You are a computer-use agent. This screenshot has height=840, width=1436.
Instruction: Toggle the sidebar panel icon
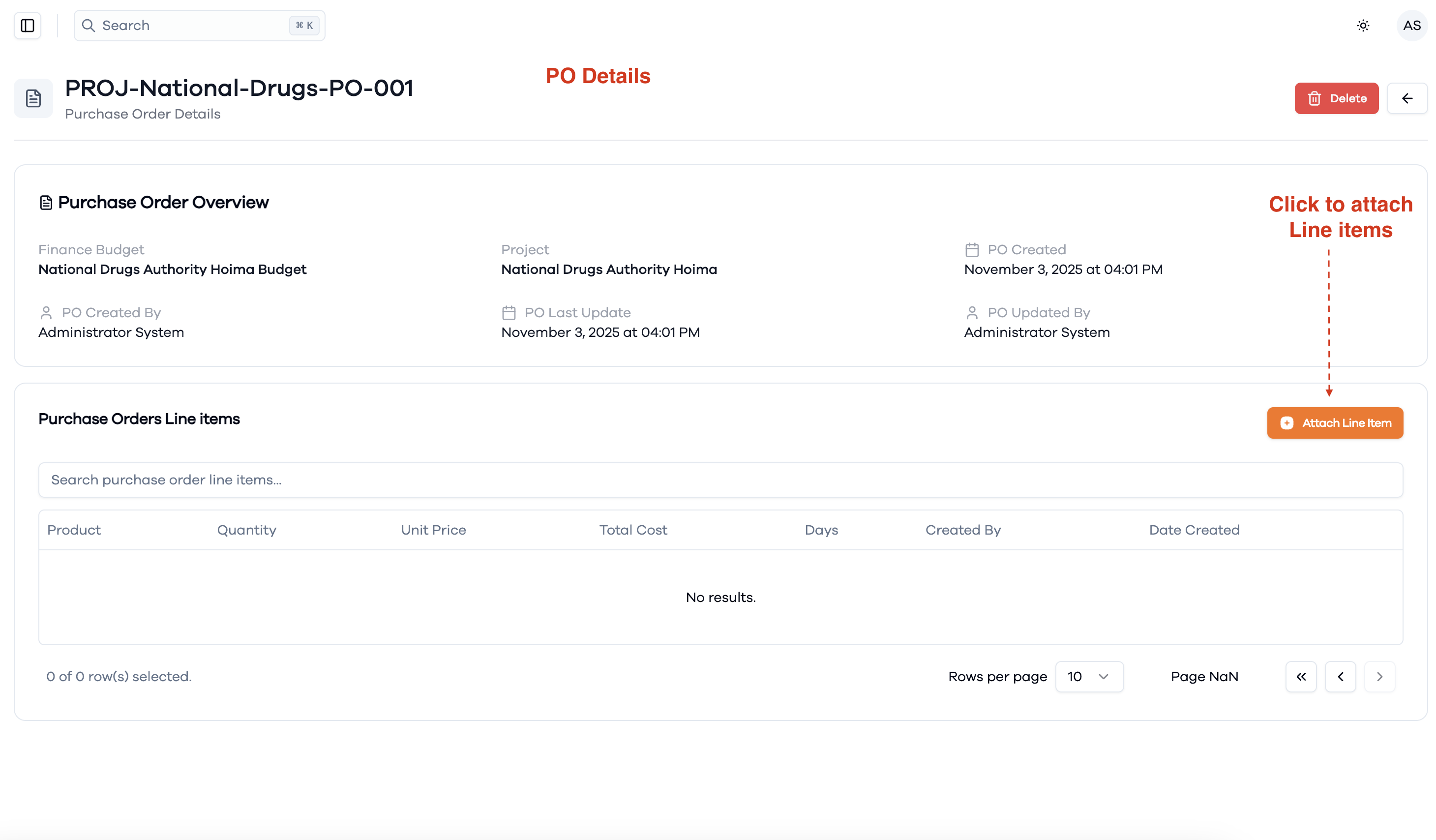pyautogui.click(x=28, y=26)
